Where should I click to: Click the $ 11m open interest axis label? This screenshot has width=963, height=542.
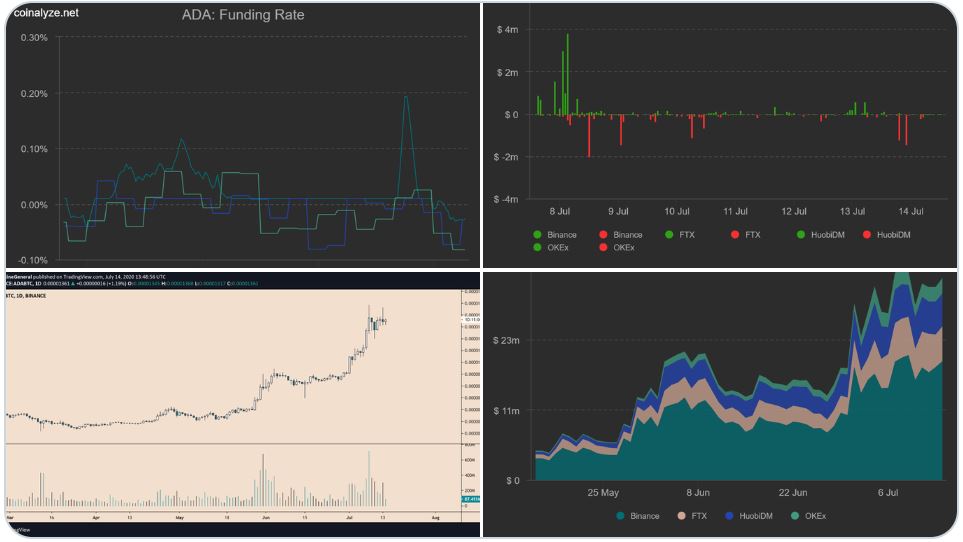(506, 410)
